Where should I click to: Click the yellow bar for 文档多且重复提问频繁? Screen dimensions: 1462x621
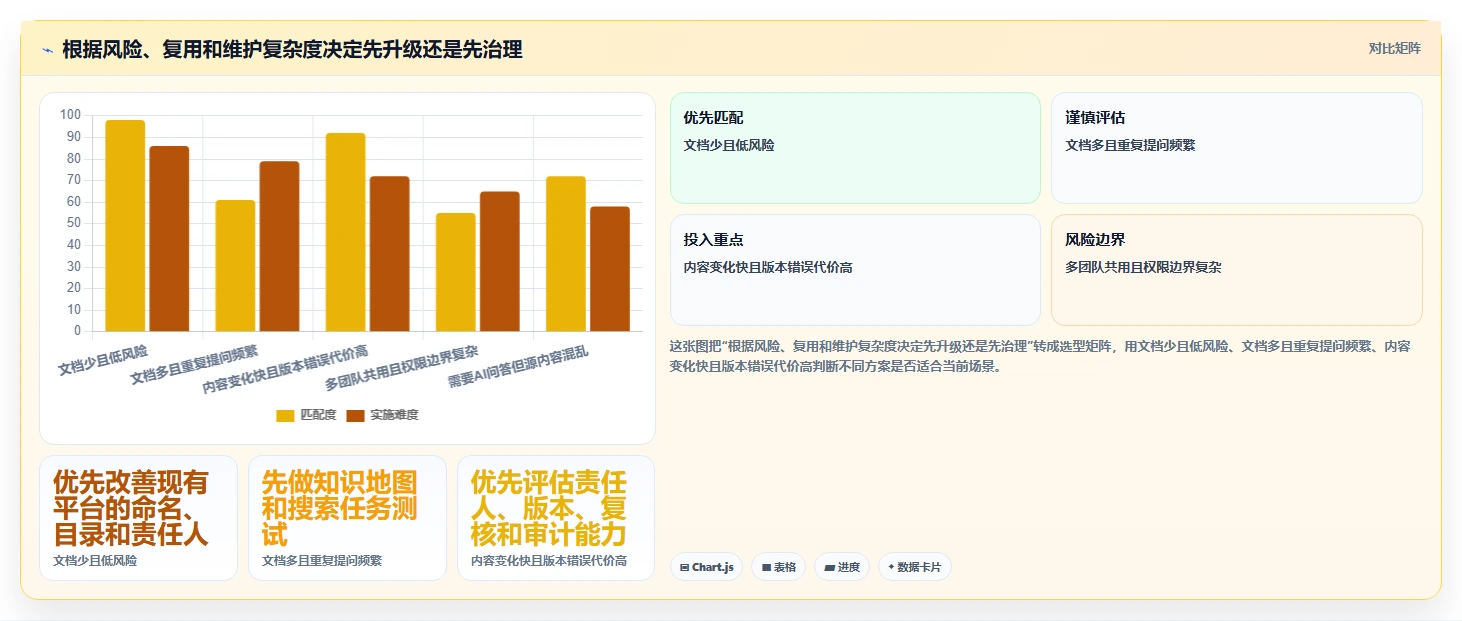[x=235, y=265]
